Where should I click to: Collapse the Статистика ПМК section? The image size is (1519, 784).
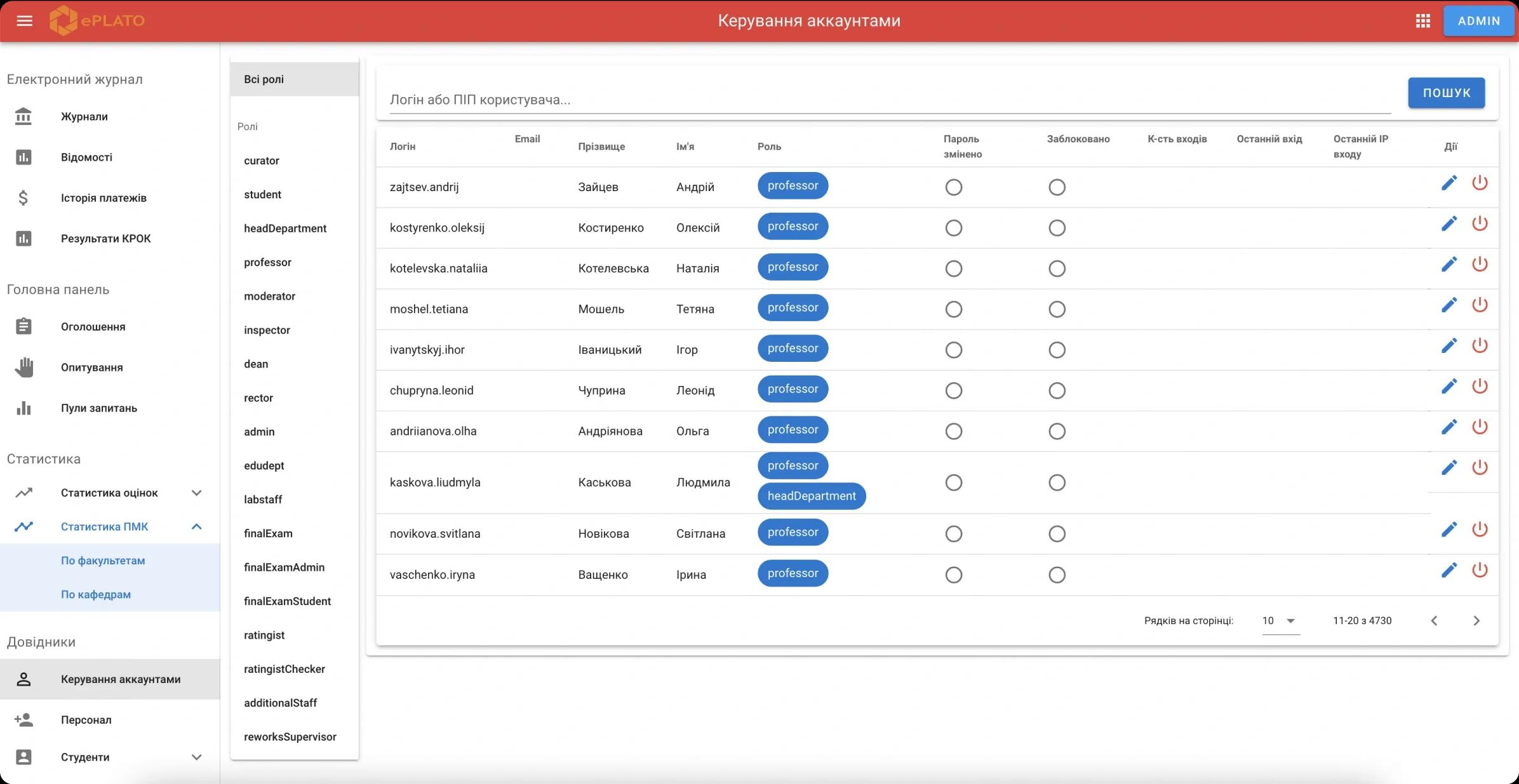tap(196, 526)
